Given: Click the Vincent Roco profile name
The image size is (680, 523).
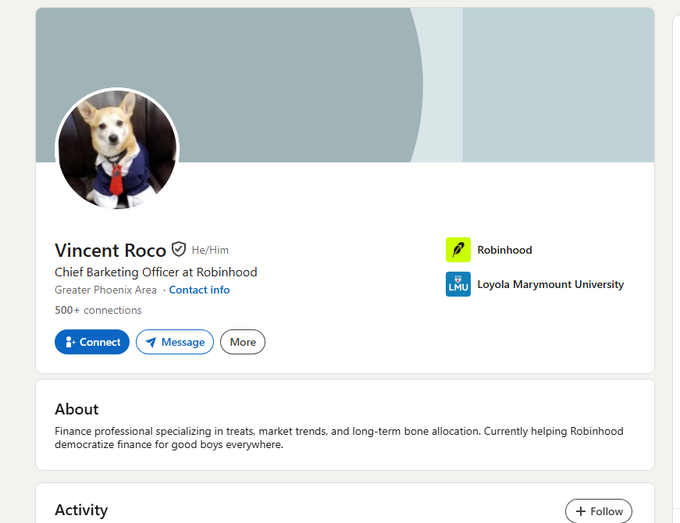Looking at the screenshot, I should pyautogui.click(x=110, y=250).
